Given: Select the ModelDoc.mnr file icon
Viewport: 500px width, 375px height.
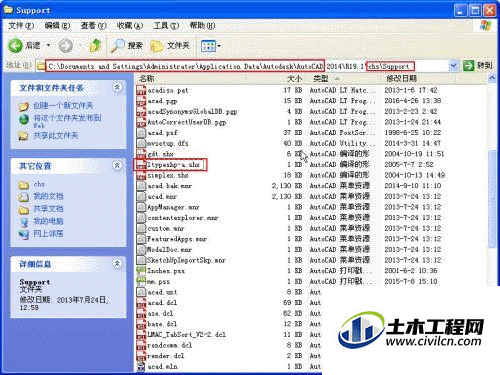Looking at the screenshot, I should tap(141, 250).
